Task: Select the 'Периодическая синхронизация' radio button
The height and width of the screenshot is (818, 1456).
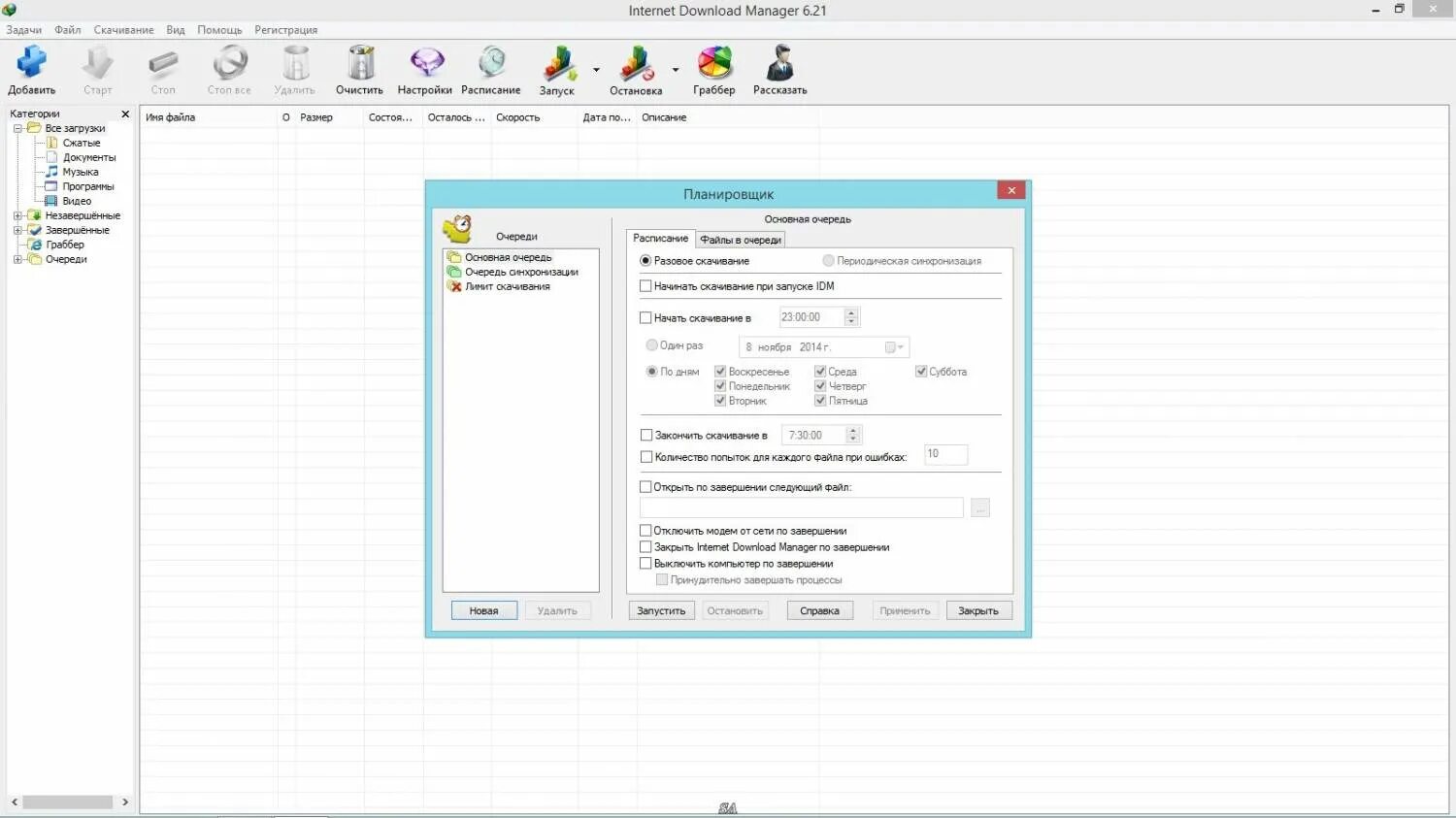Action: [x=828, y=260]
